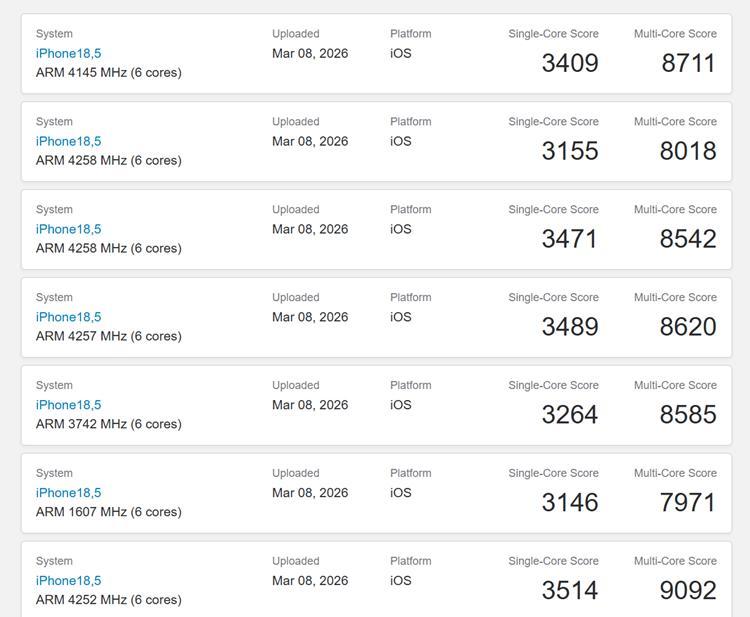Click the single-core score 3146
Image resolution: width=750 pixels, height=617 pixels.
pos(569,503)
